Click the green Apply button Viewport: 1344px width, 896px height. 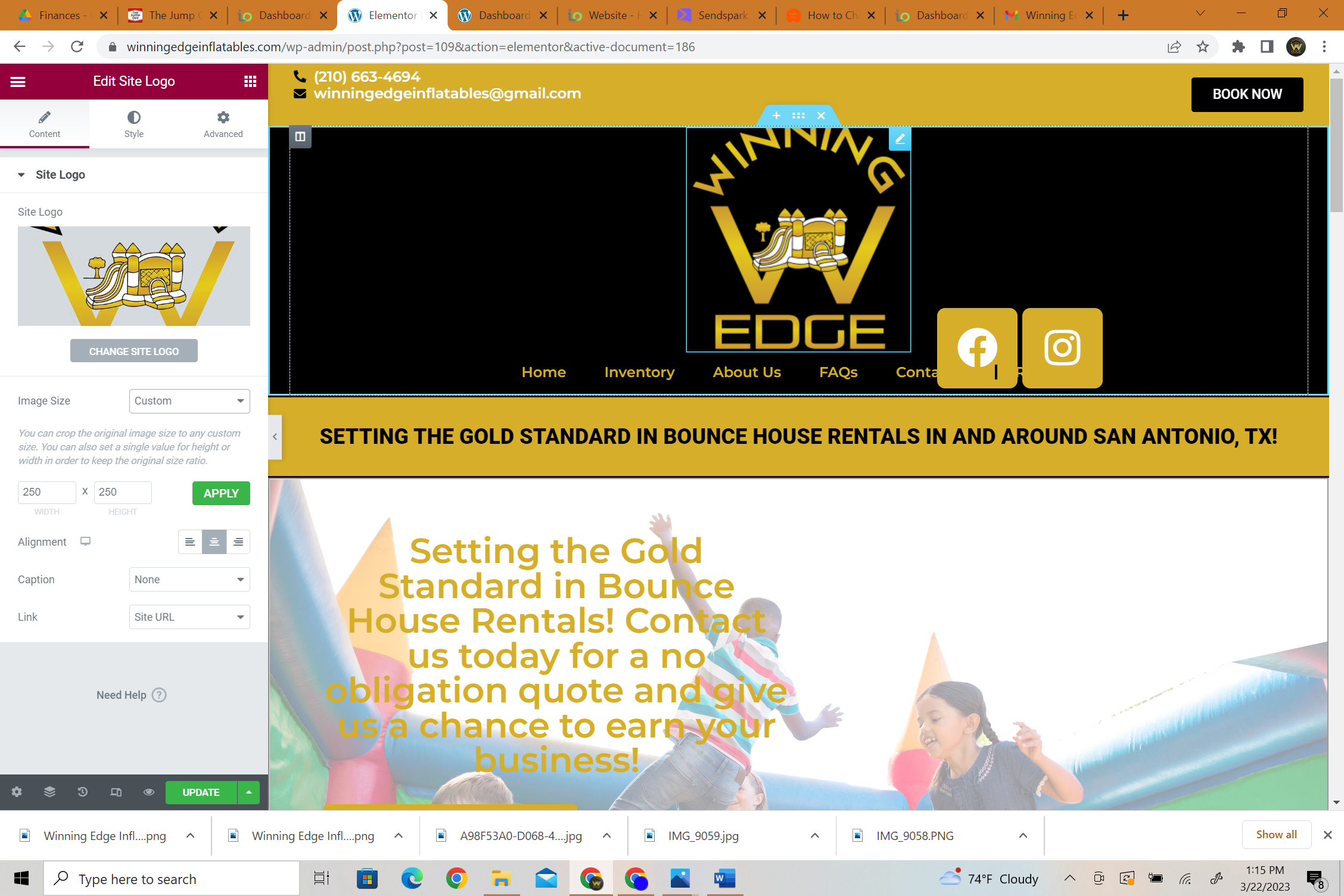click(x=221, y=493)
